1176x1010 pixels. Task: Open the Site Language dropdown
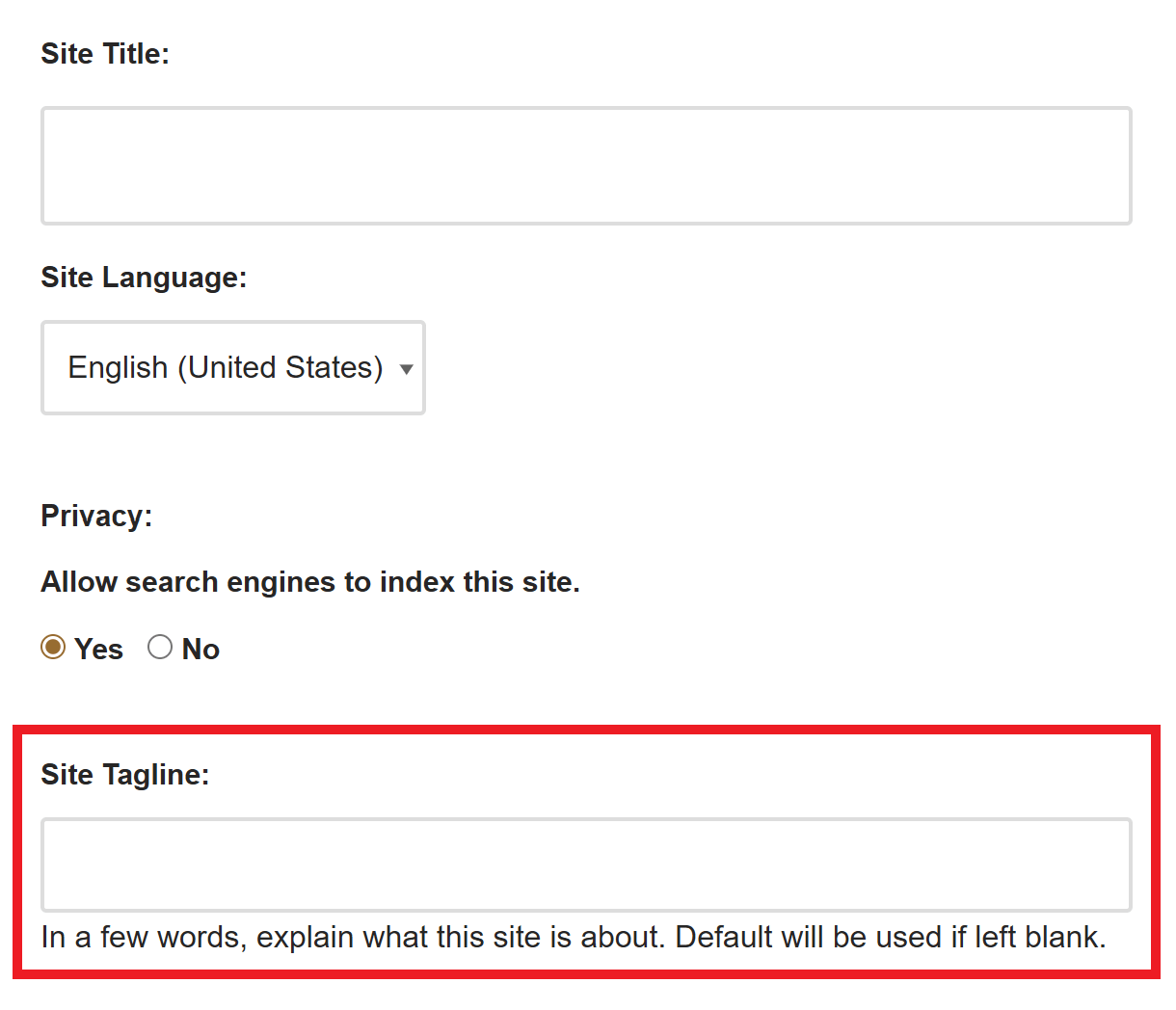click(232, 367)
